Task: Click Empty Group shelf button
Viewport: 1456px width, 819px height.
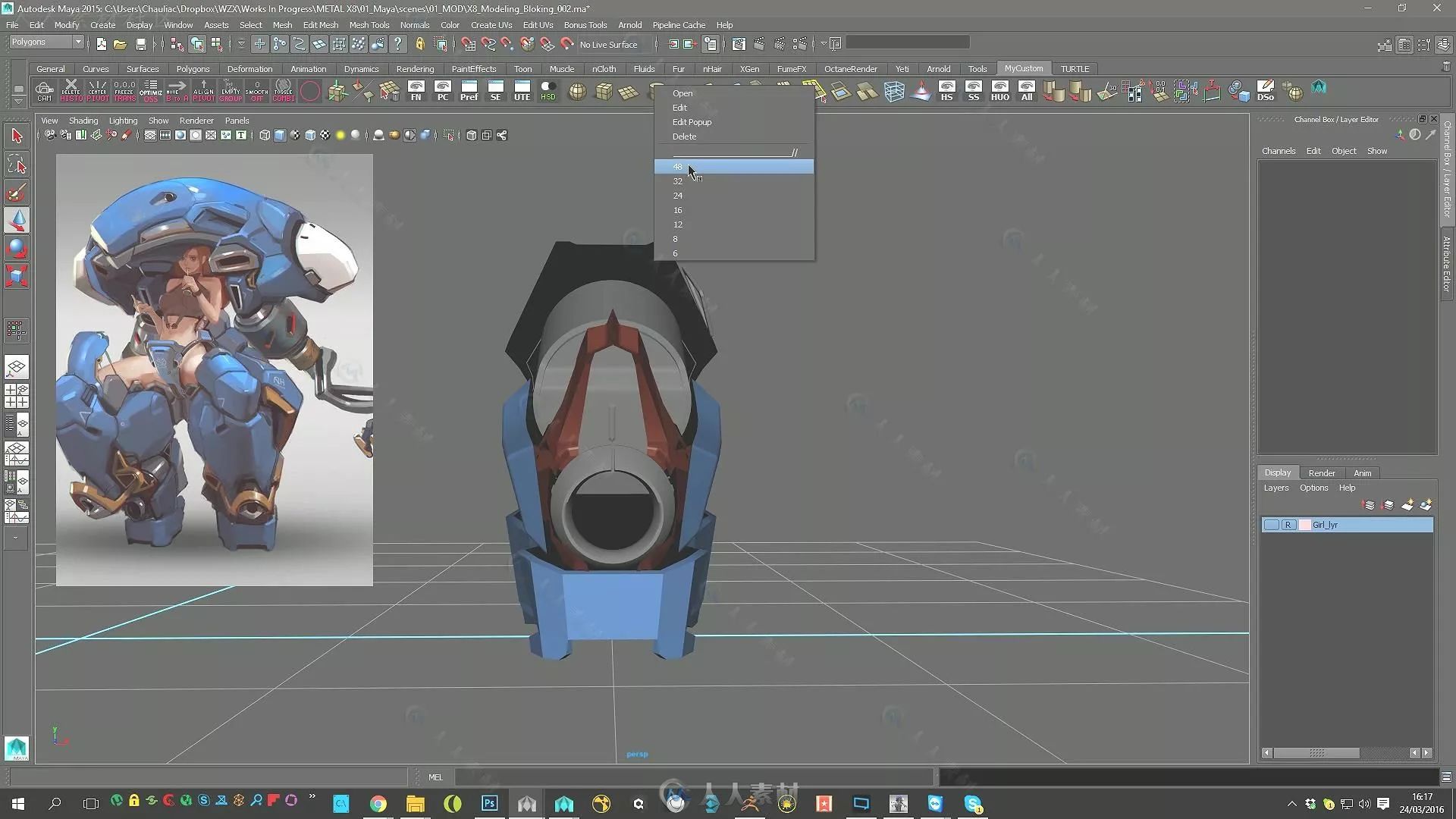Action: coord(231,91)
